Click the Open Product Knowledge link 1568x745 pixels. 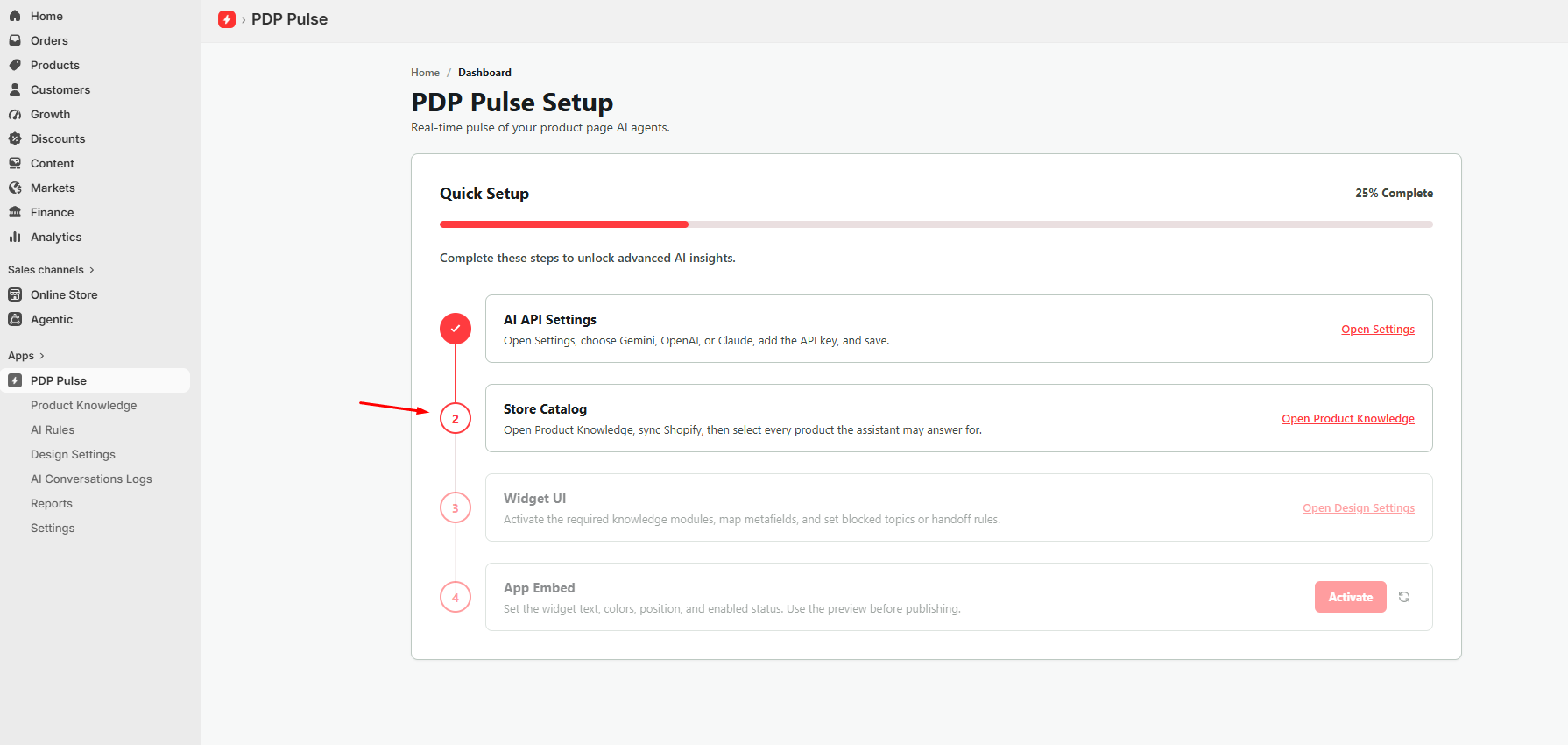[x=1348, y=419]
